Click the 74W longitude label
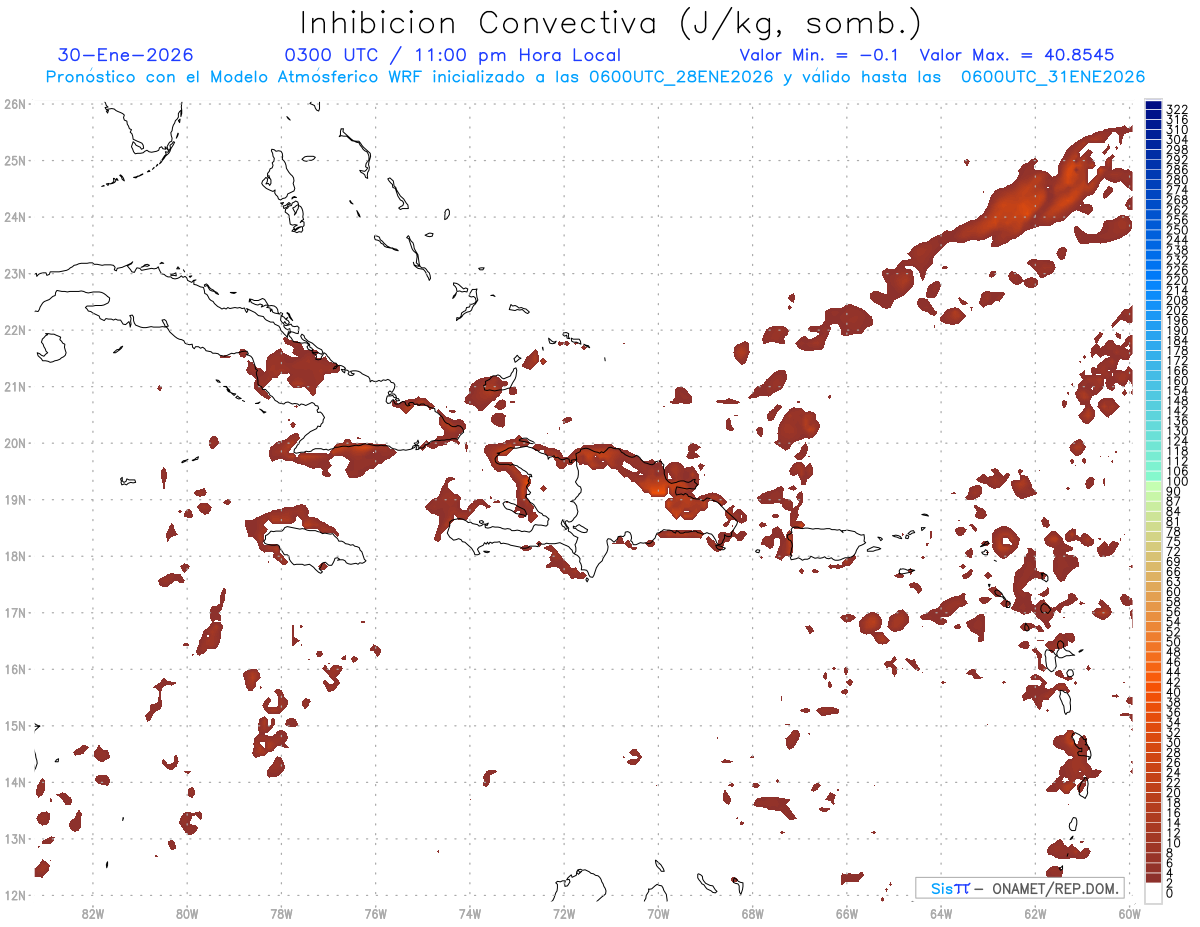 coord(470,912)
